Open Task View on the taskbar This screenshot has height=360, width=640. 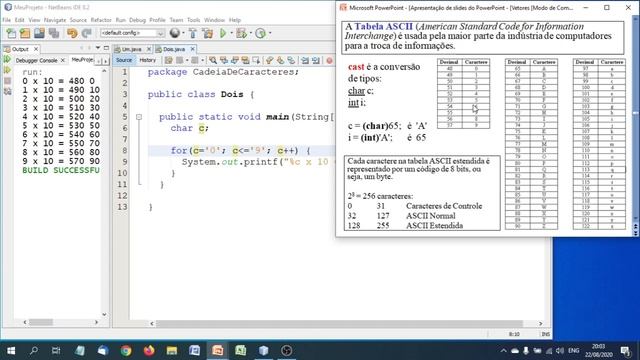[56, 351]
